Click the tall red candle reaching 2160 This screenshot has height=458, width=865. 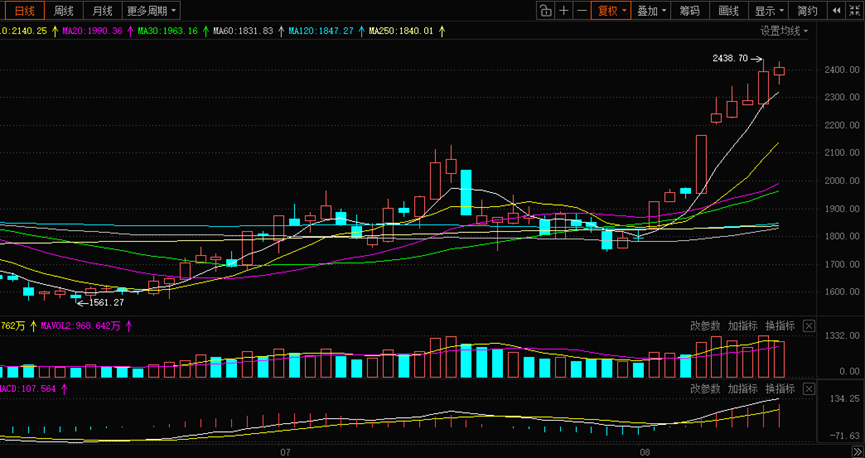coord(701,164)
